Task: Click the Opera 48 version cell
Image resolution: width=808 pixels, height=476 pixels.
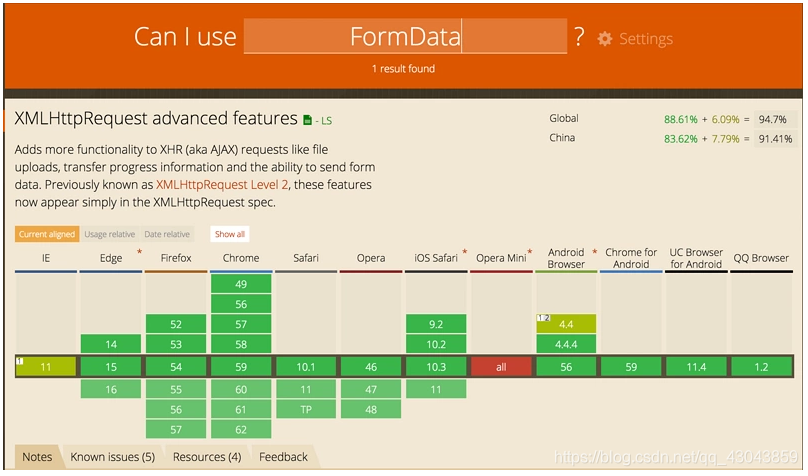Action: click(371, 410)
